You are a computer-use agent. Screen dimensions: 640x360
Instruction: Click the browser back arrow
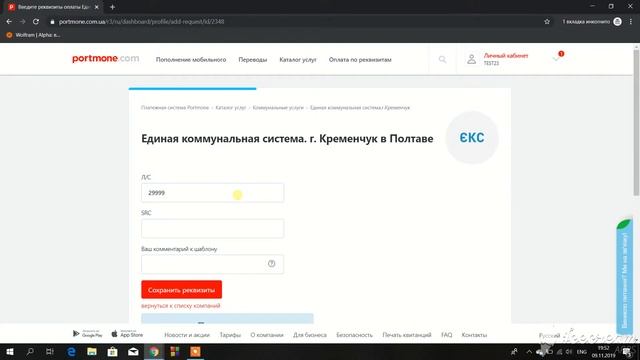pos(9,22)
